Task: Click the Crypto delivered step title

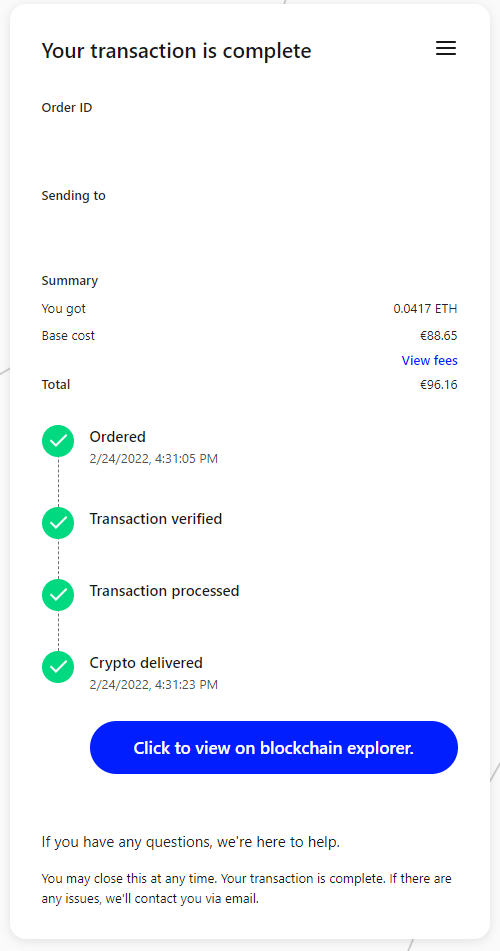Action: (x=146, y=662)
